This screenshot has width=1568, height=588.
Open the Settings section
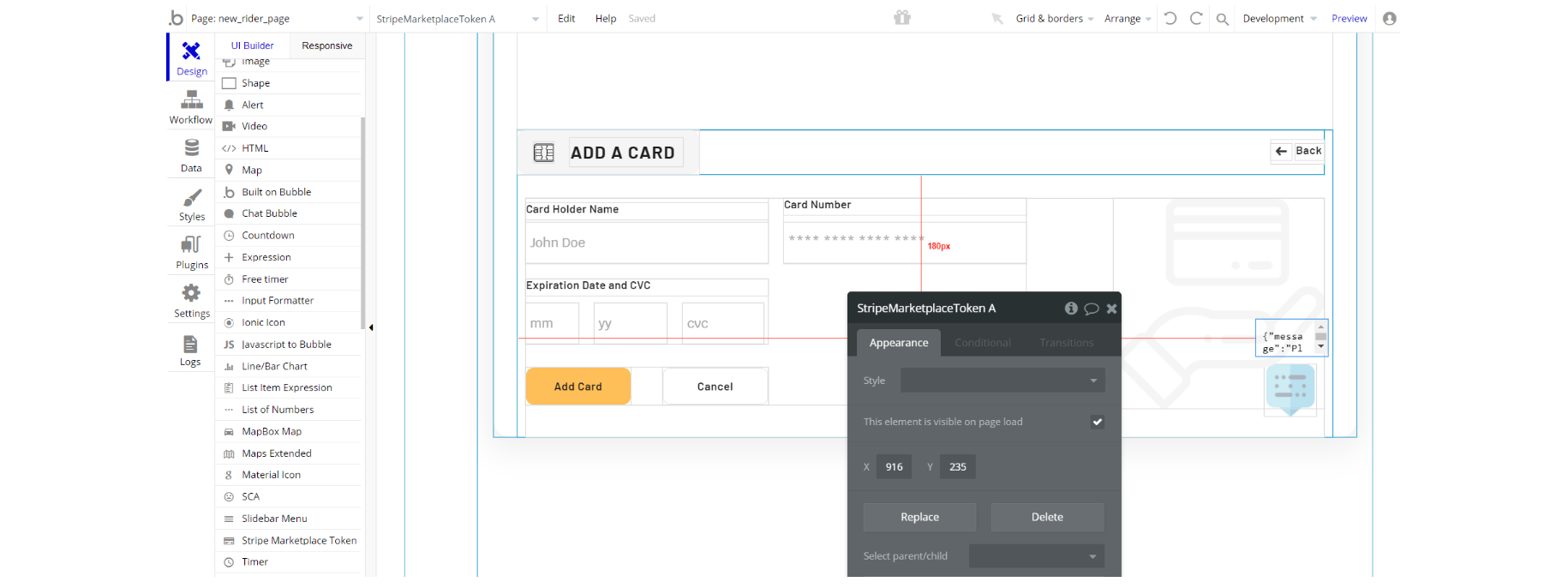[x=191, y=301]
